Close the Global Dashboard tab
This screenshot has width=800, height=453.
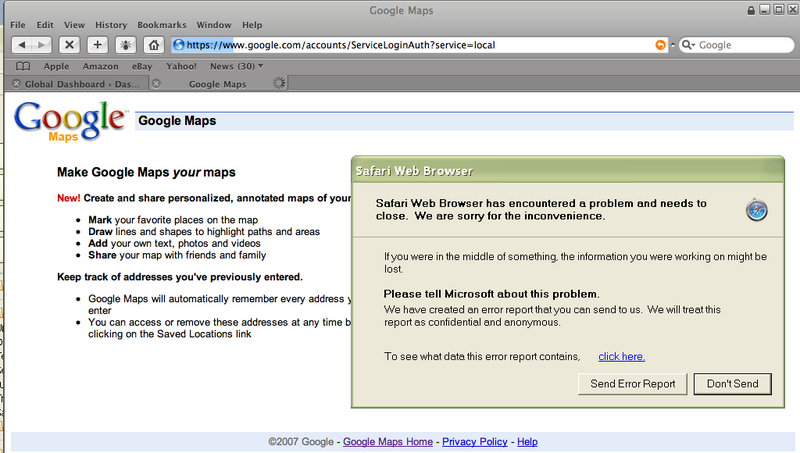[x=16, y=84]
